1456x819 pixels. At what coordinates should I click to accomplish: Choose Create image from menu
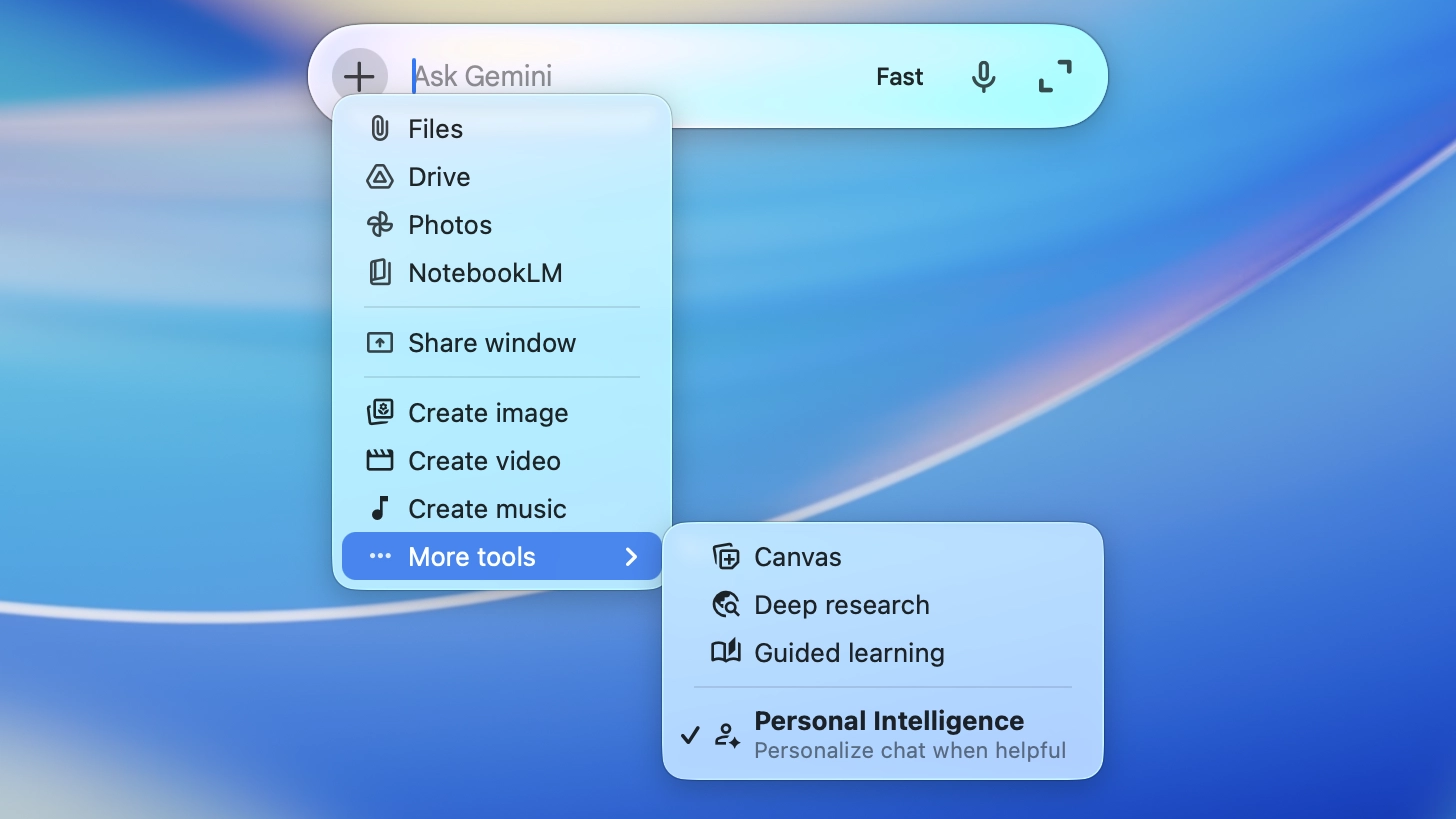click(x=488, y=413)
